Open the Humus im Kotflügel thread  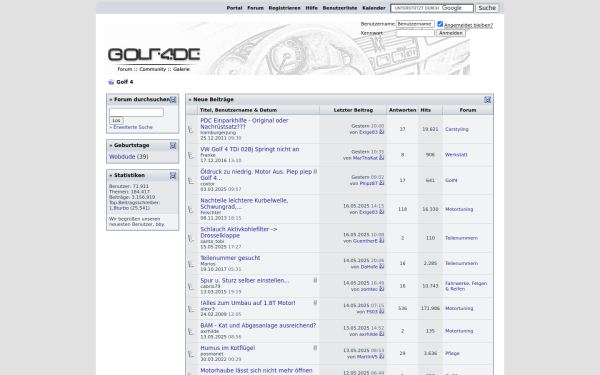[227, 348]
